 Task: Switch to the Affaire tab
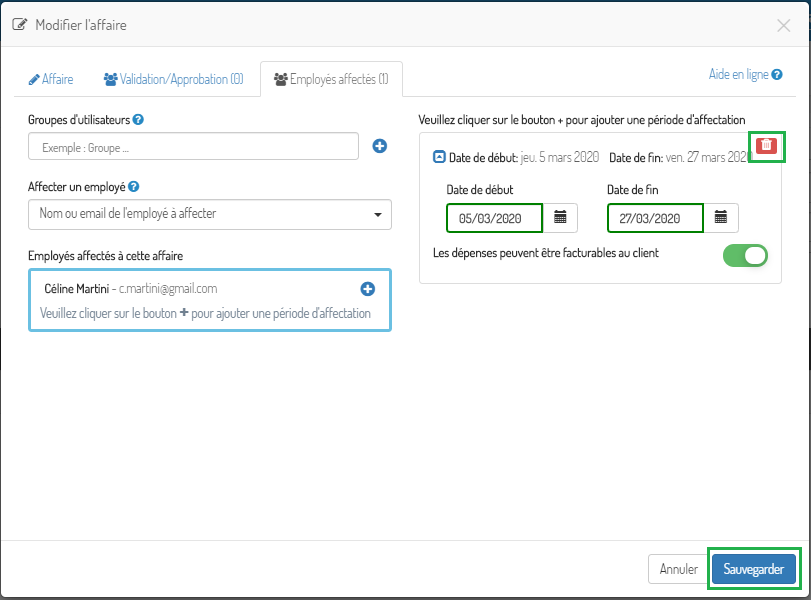51,79
